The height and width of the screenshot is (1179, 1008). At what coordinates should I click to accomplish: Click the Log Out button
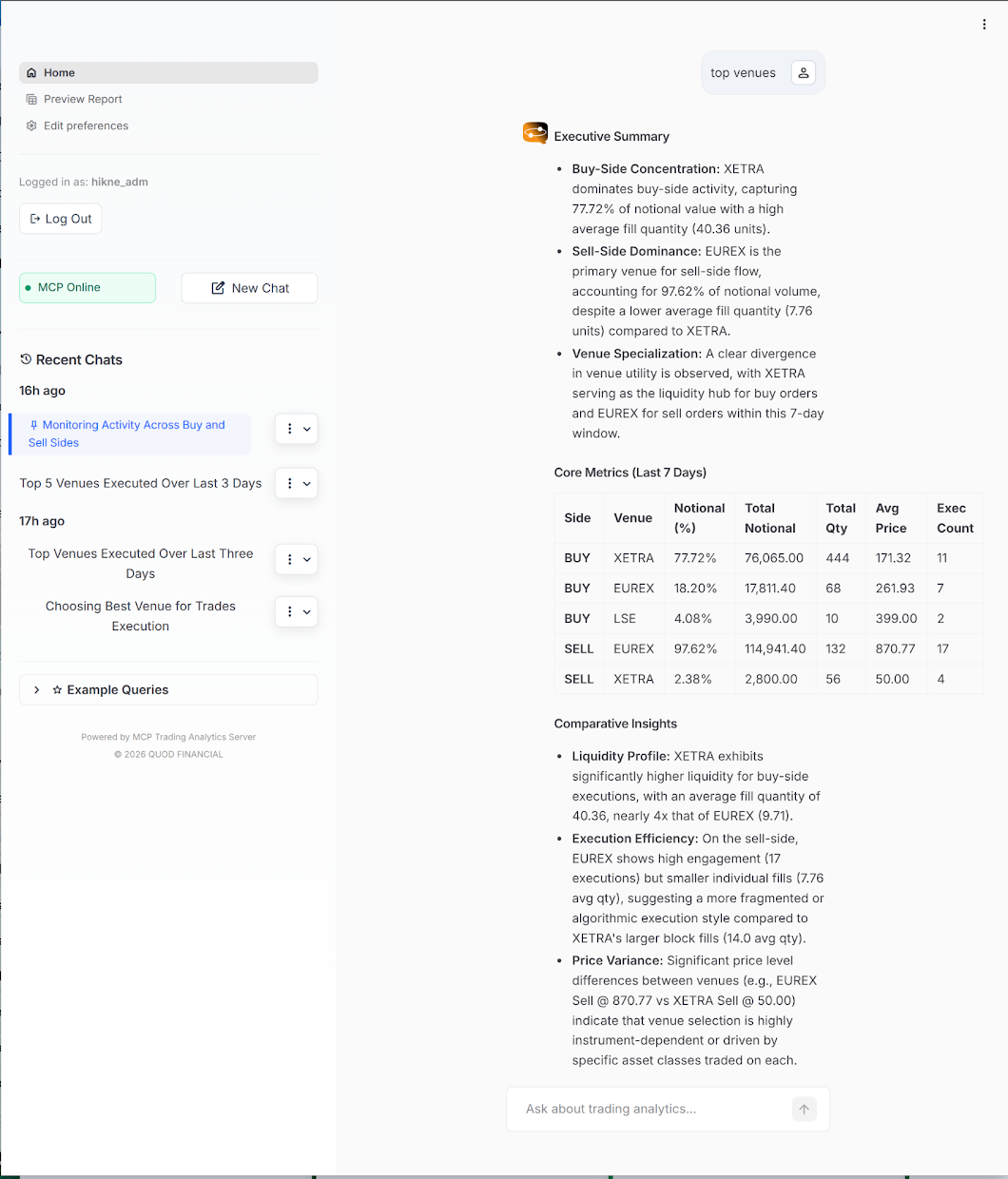tap(61, 219)
